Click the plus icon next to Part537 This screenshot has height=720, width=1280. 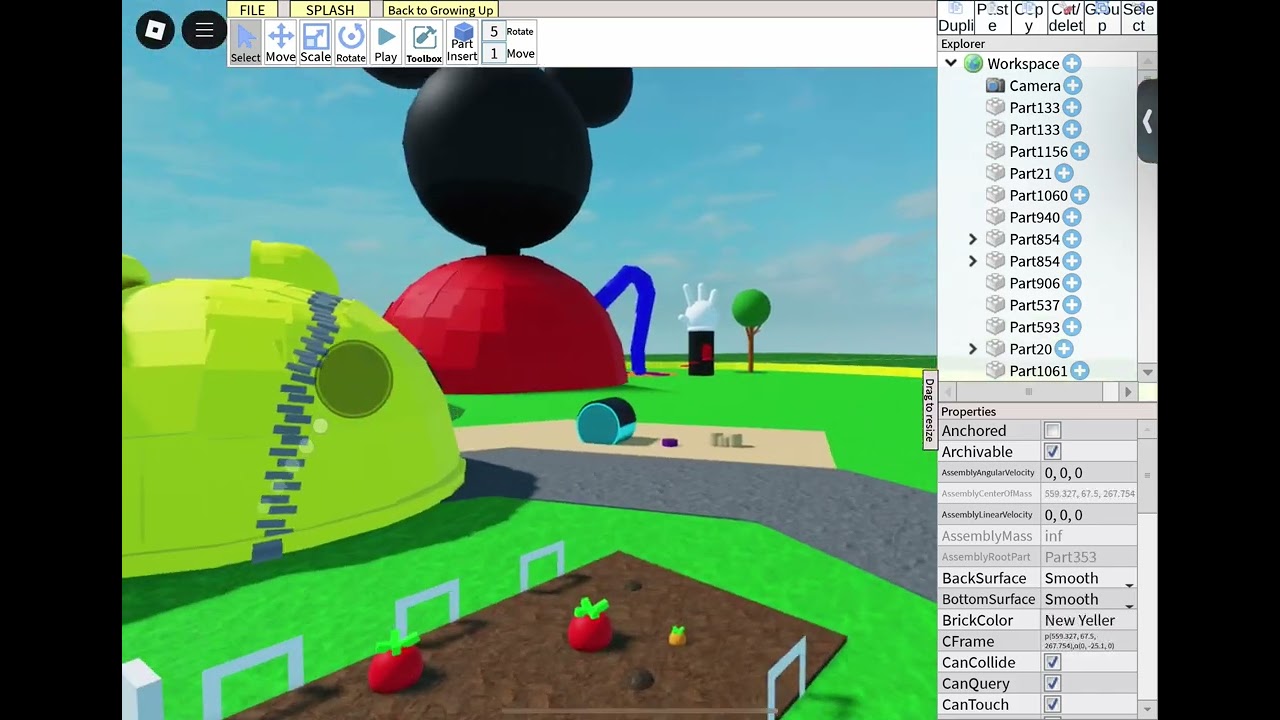point(1072,305)
